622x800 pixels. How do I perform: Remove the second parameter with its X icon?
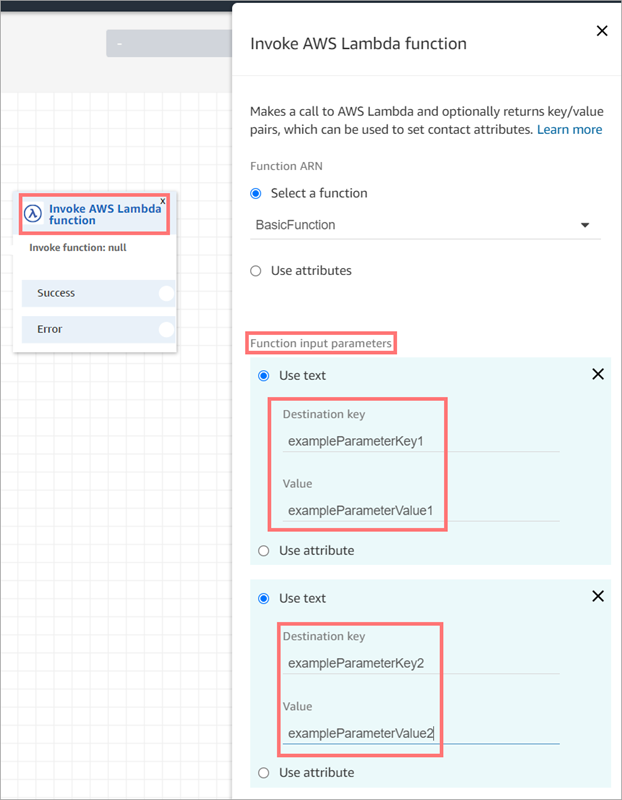tap(597, 596)
